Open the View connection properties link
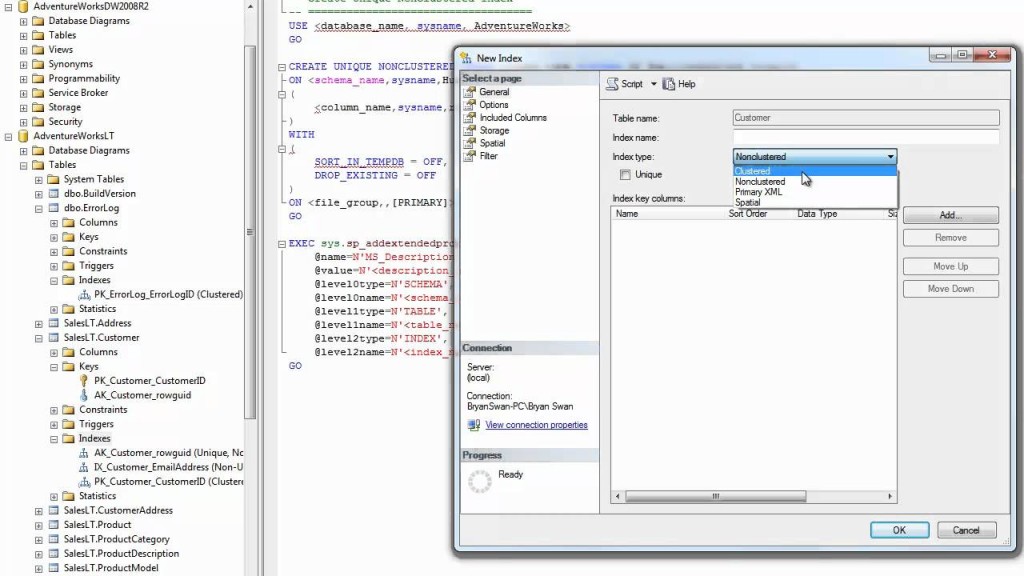Image resolution: width=1024 pixels, height=576 pixels. click(x=536, y=425)
